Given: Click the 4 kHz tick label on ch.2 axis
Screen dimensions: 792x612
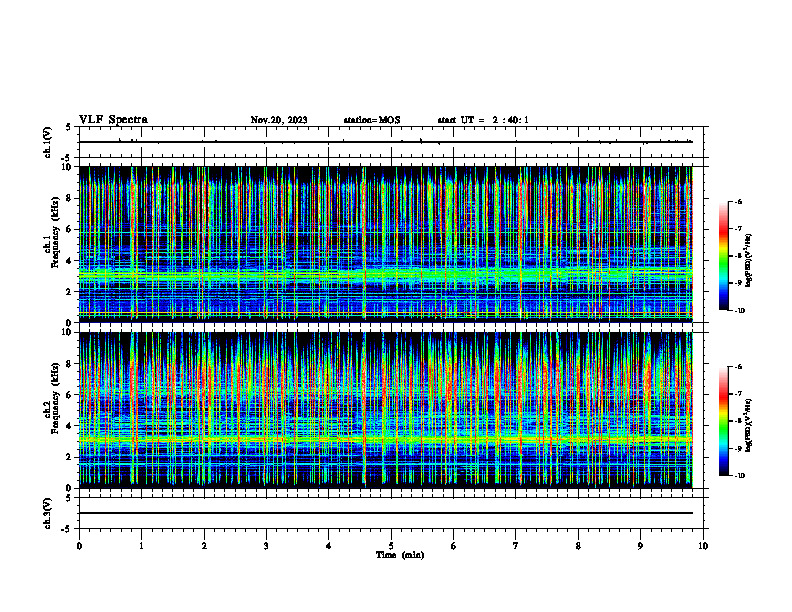Looking at the screenshot, I should pos(70,426).
